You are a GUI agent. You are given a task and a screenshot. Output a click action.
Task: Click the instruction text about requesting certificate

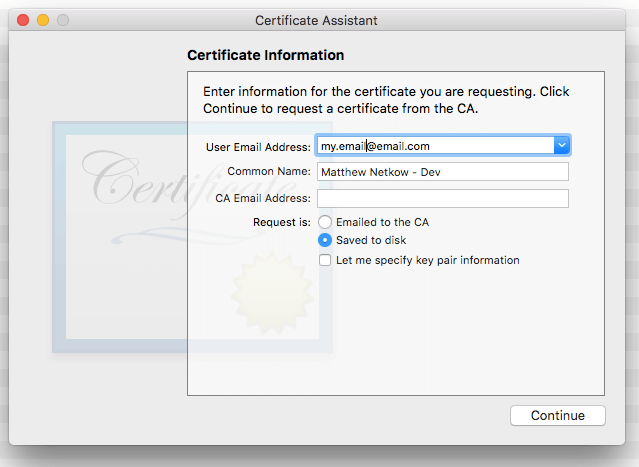(386, 100)
